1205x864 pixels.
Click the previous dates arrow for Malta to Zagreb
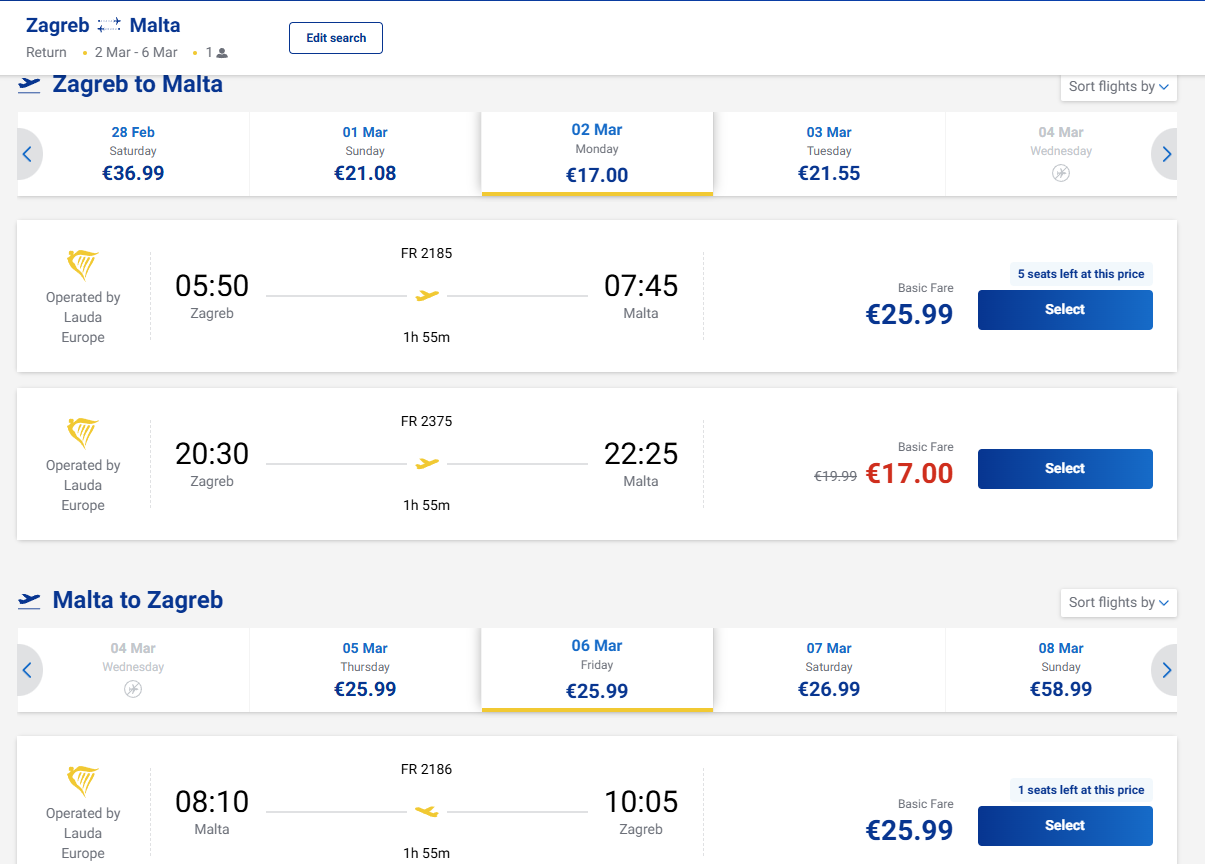(x=28, y=670)
